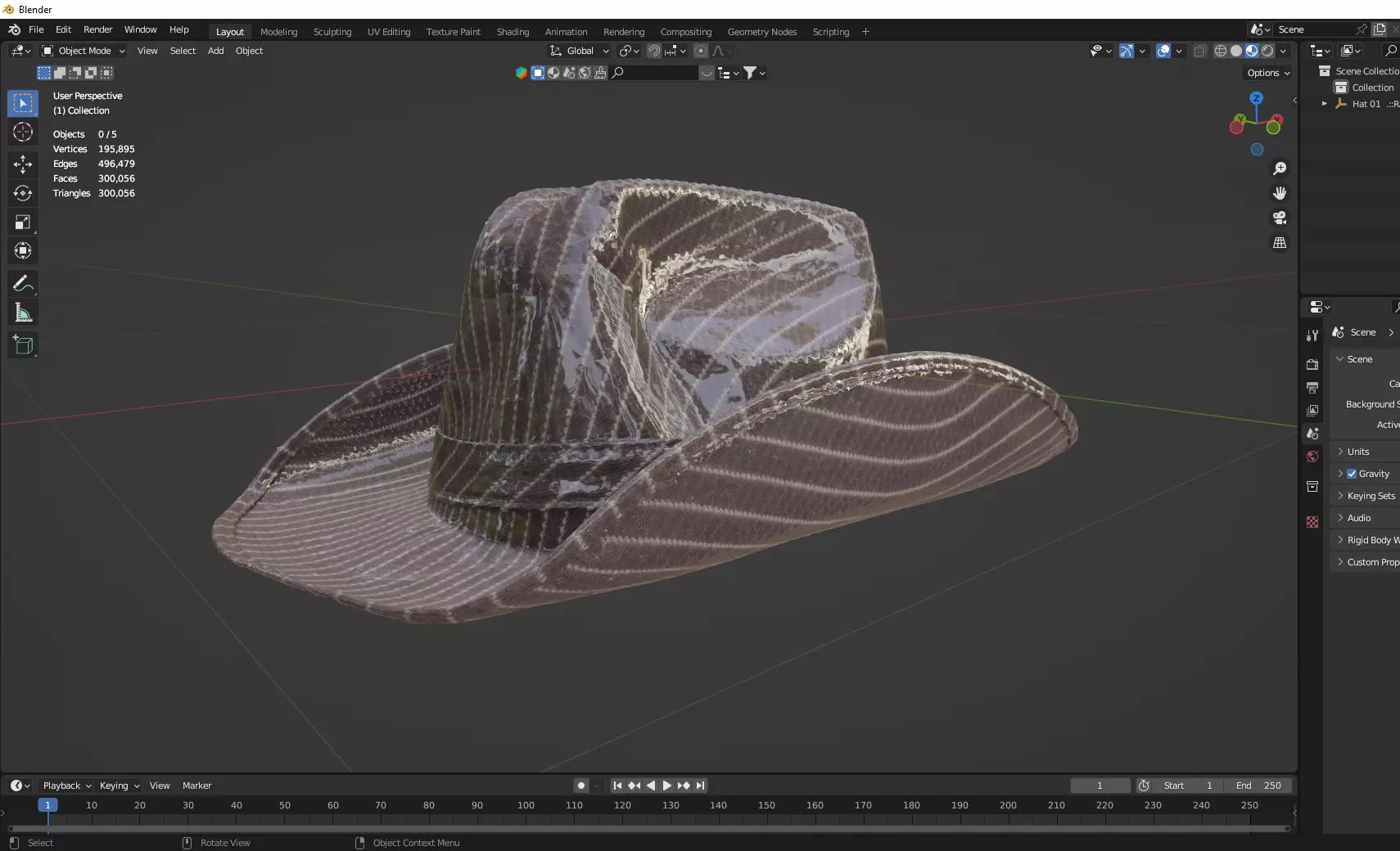Open the Tool properties tab
The height and width of the screenshot is (851, 1400).
[x=1312, y=335]
